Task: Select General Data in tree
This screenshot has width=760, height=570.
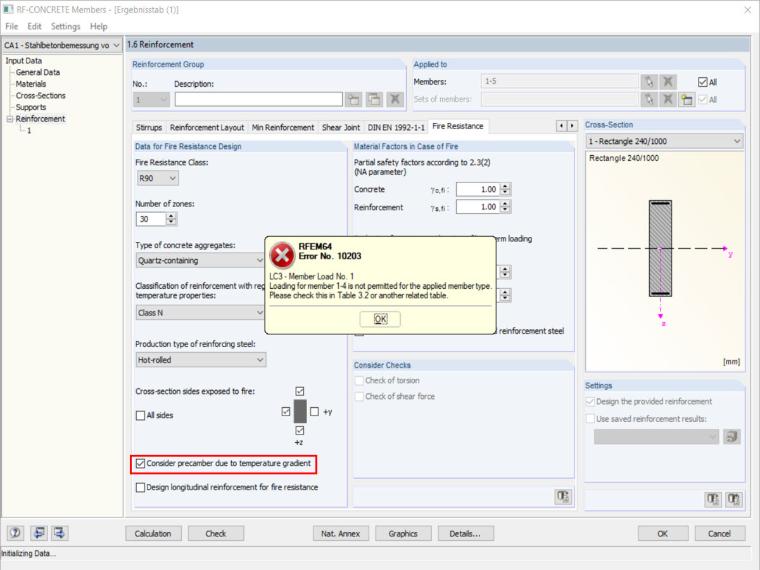Action: (x=38, y=72)
